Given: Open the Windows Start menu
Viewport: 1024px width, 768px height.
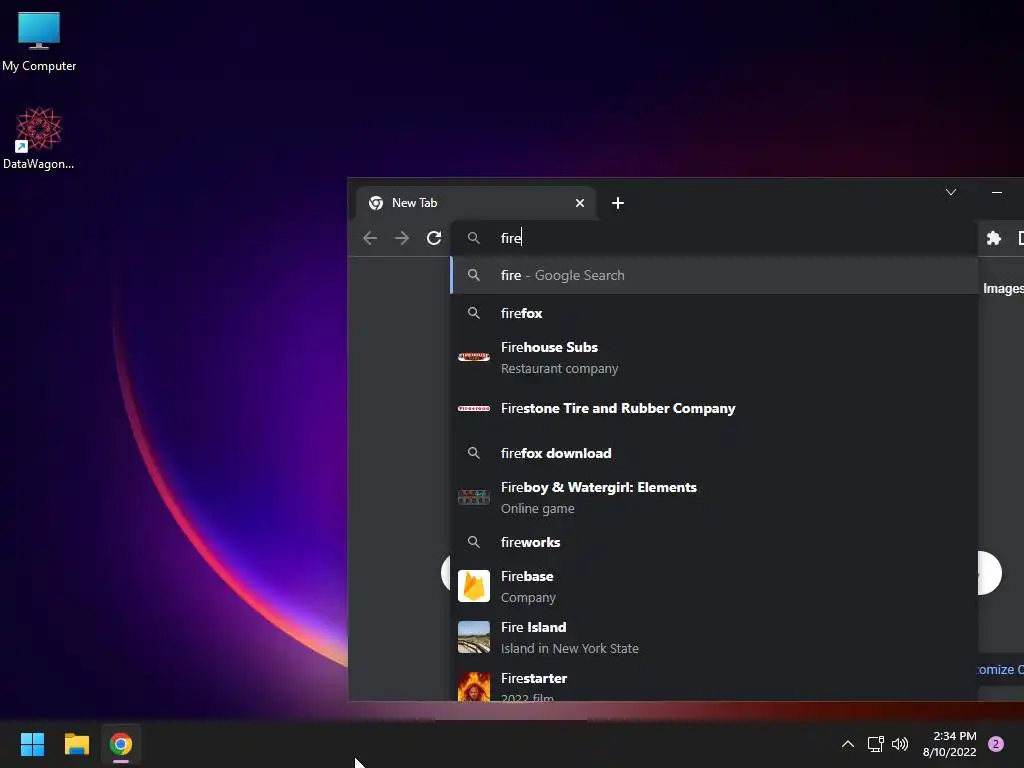Looking at the screenshot, I should (x=32, y=744).
